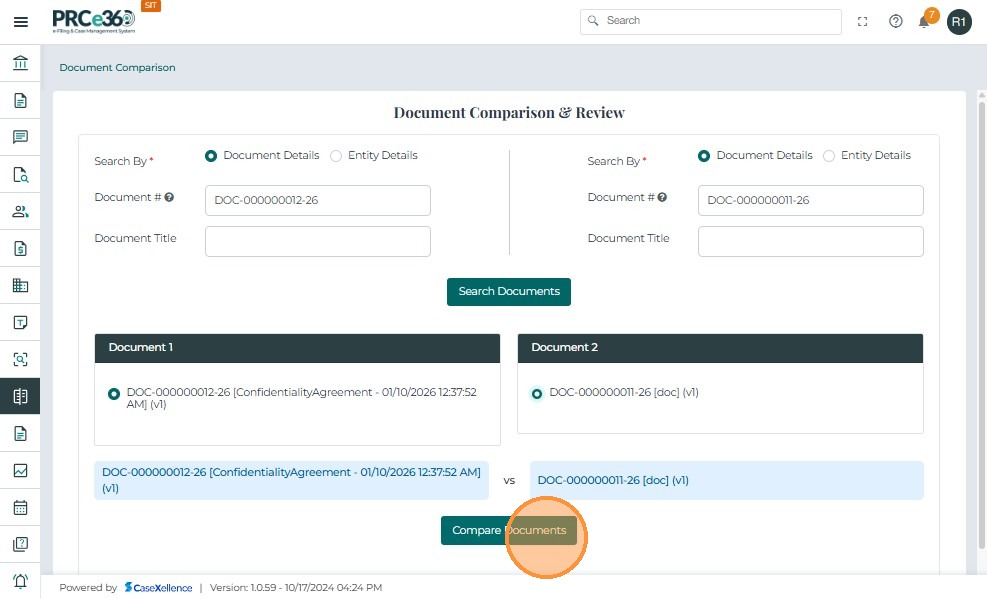Open the chat messages sidebar icon
Screen dimensions: 987x599
[20, 137]
